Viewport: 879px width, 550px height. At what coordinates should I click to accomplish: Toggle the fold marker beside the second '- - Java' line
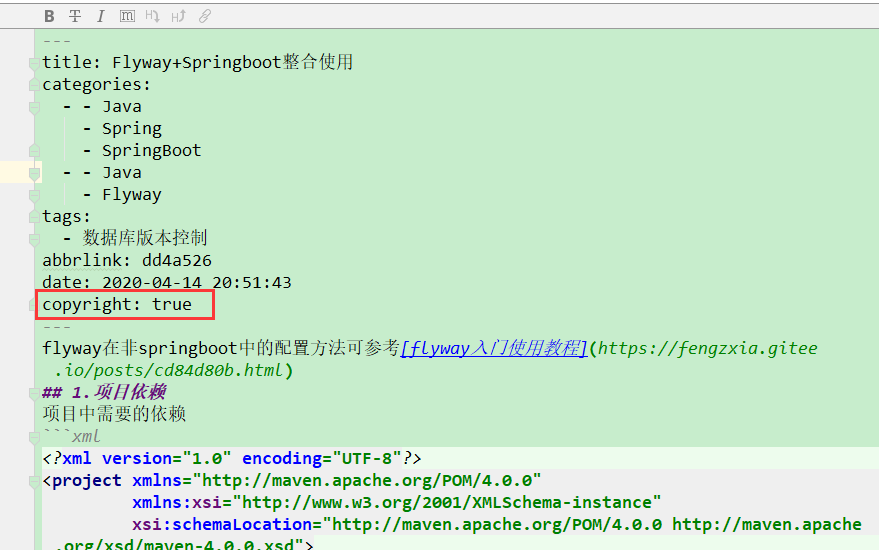(x=34, y=173)
